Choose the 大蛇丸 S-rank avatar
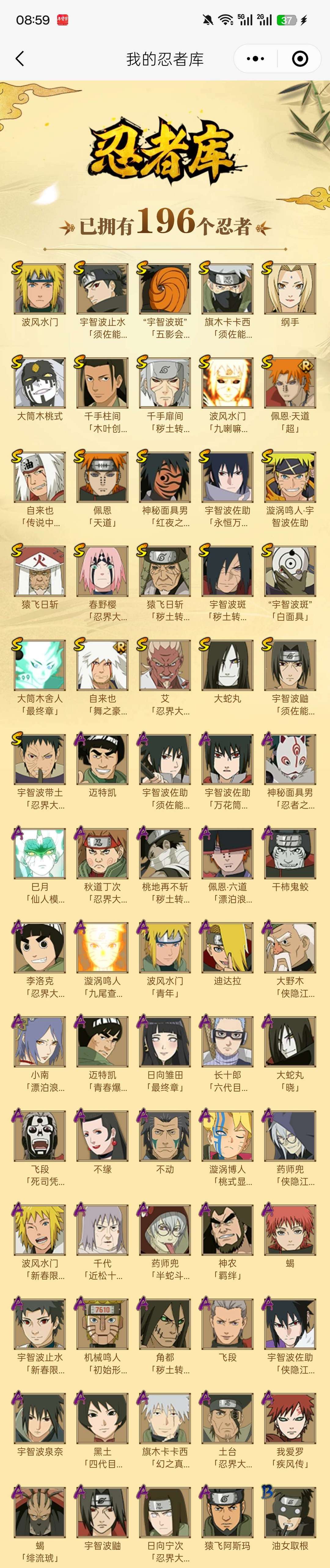The image size is (330, 1568). click(227, 665)
